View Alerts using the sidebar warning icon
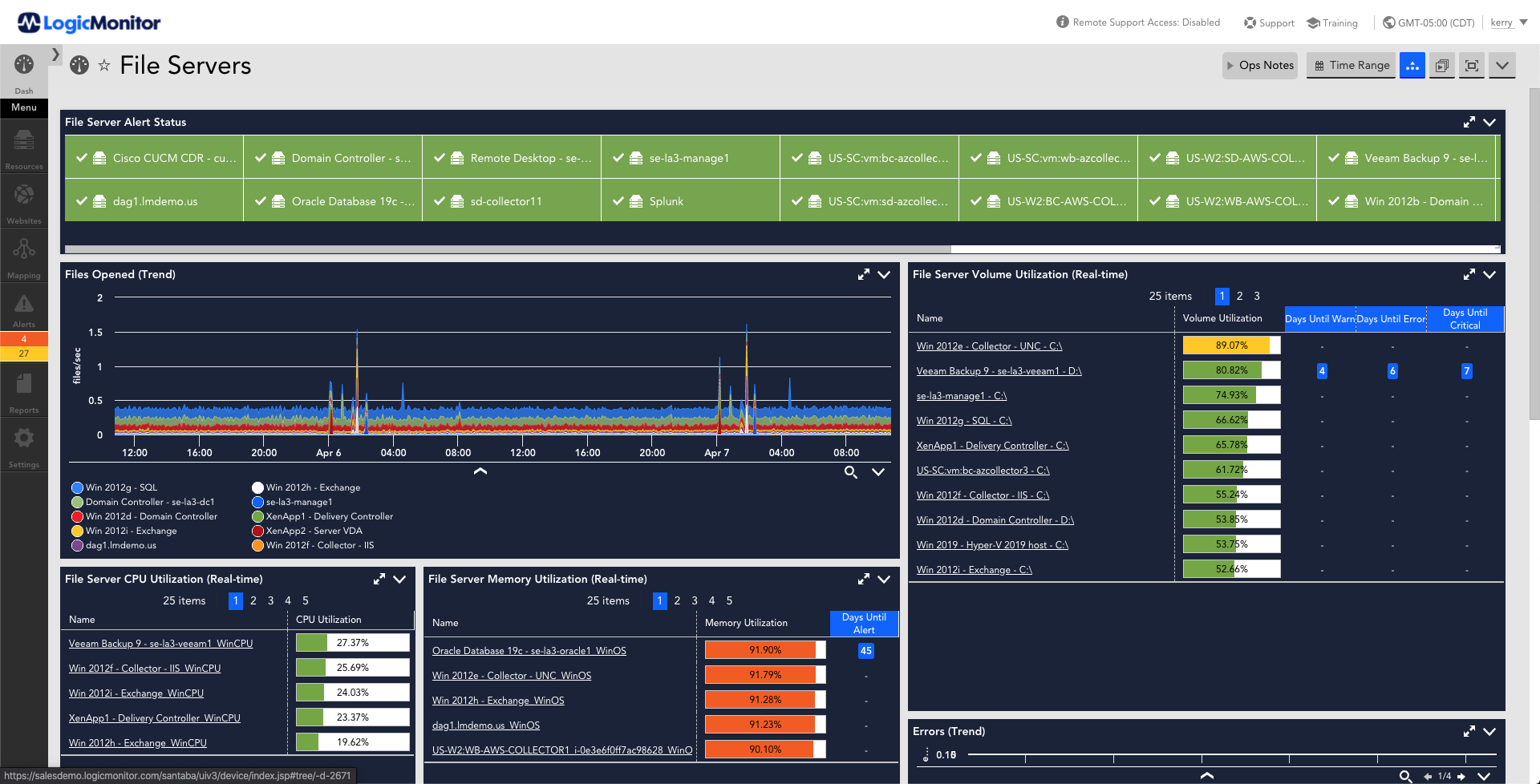The image size is (1540, 784). [x=23, y=306]
